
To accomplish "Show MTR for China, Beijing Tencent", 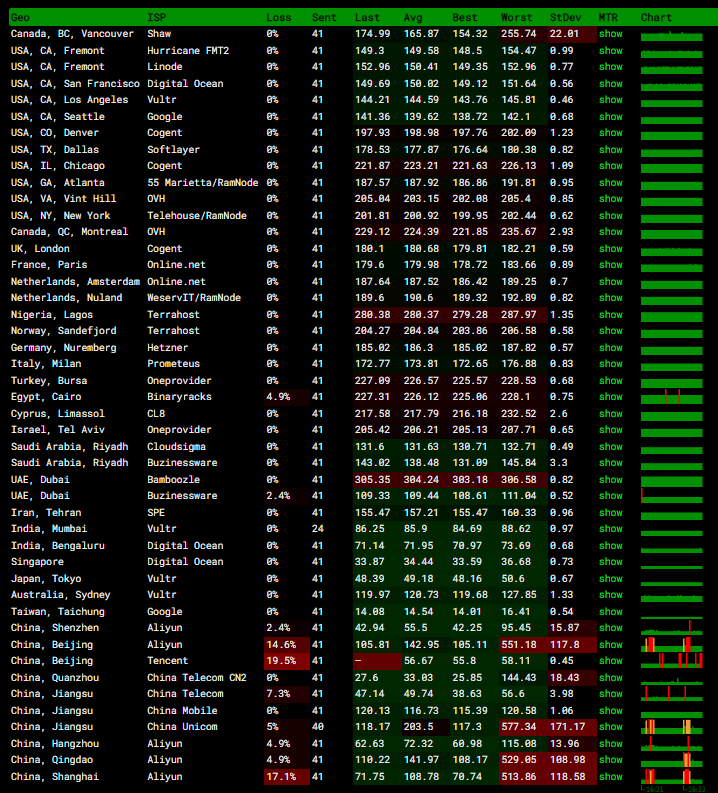I will point(610,661).
